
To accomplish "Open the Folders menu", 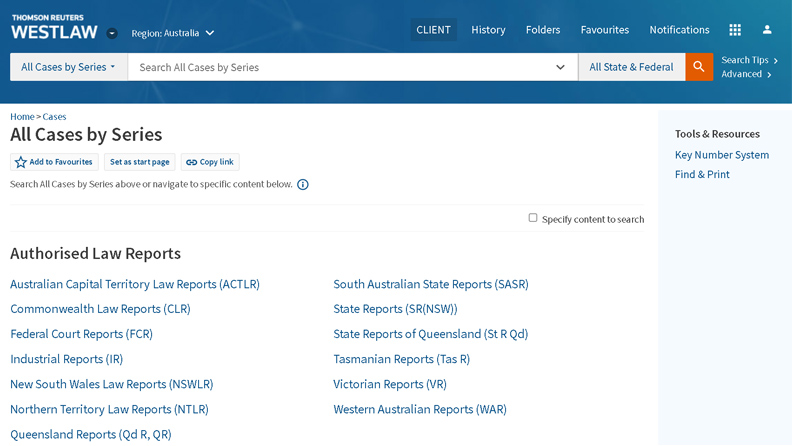I will point(543,30).
